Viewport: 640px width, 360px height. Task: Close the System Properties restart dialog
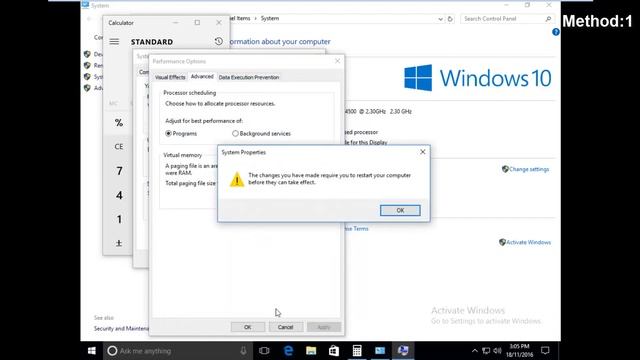click(x=422, y=152)
